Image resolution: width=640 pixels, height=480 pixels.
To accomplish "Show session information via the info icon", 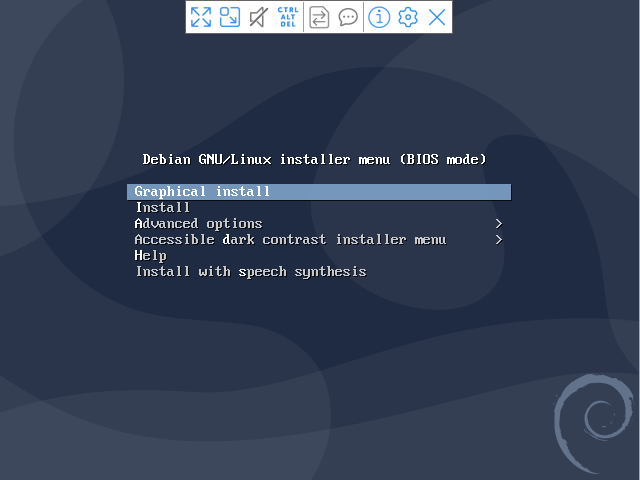I will click(379, 17).
